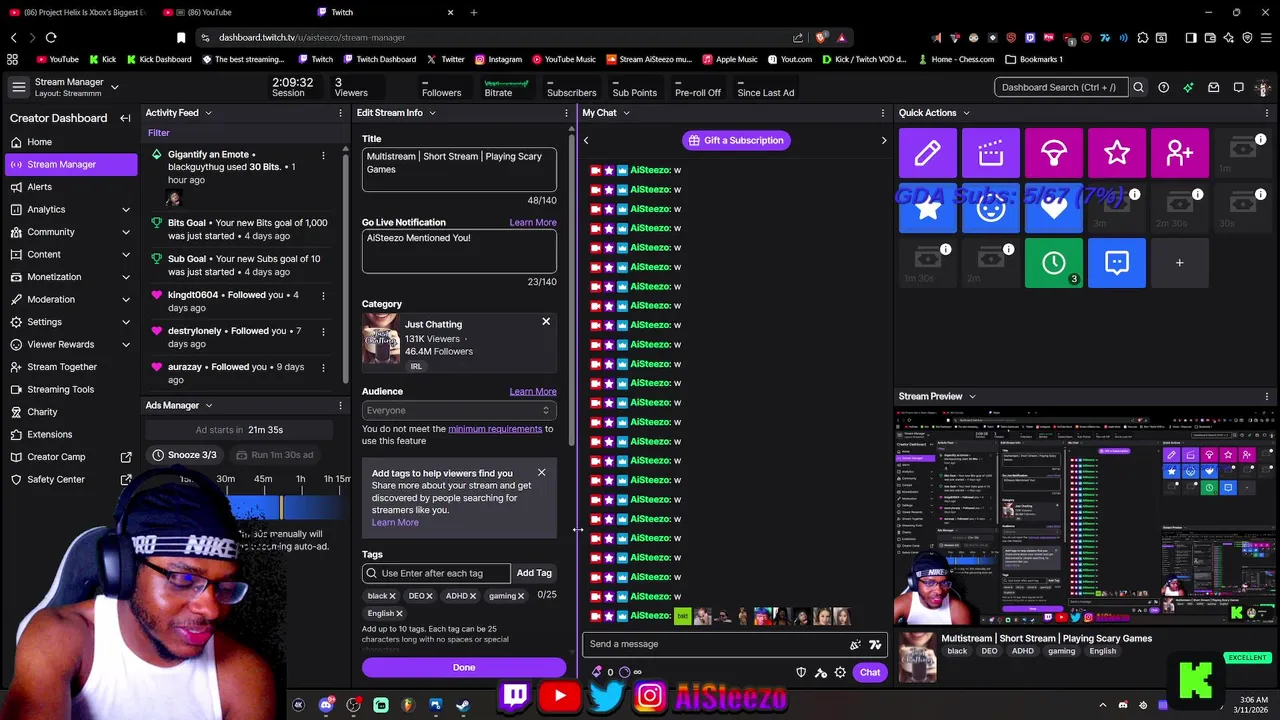Expand the Quick Actions panel dropdown
Viewport: 1280px width, 720px height.
point(966,113)
